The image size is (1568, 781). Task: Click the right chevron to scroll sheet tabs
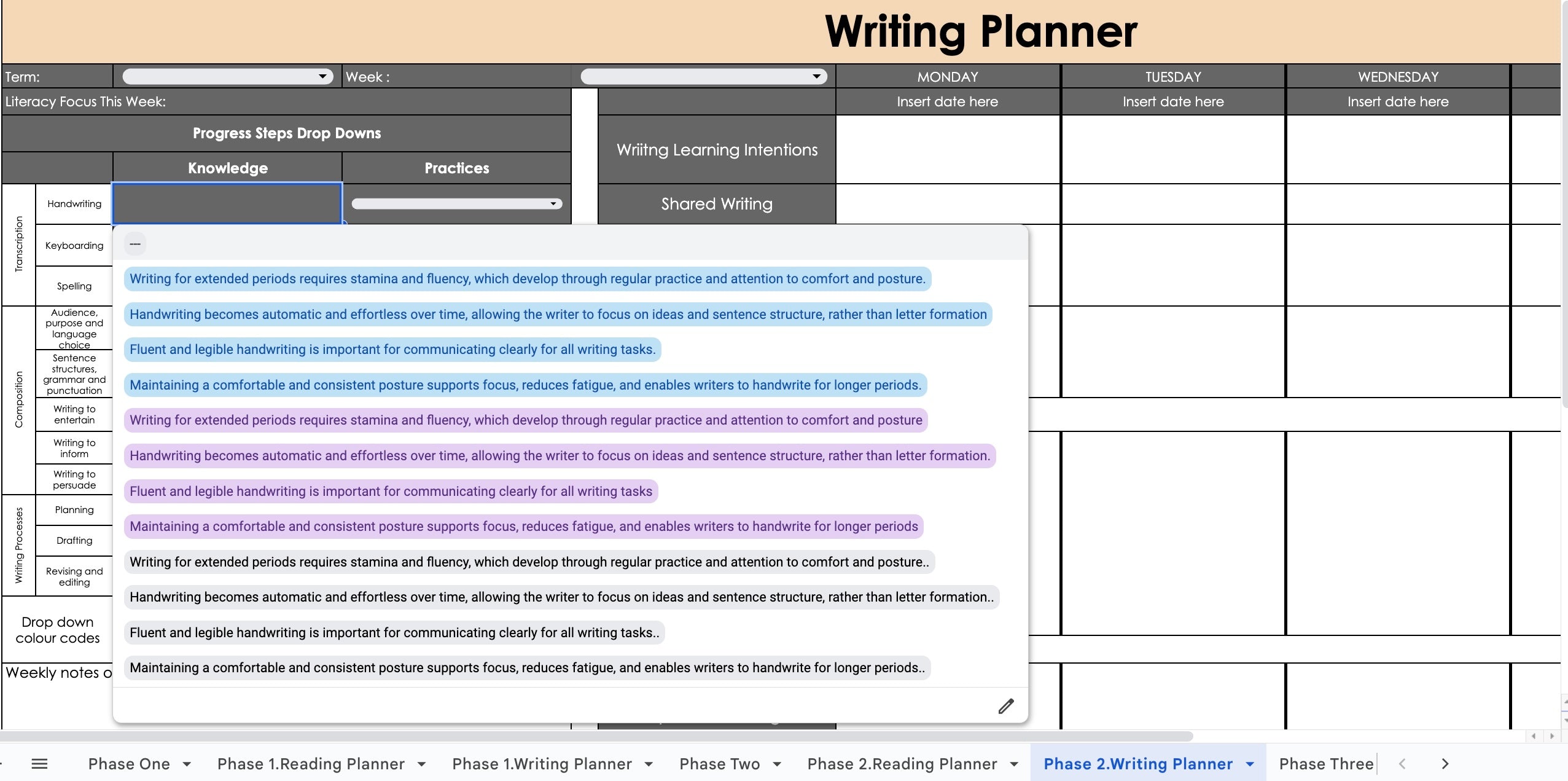point(1443,763)
